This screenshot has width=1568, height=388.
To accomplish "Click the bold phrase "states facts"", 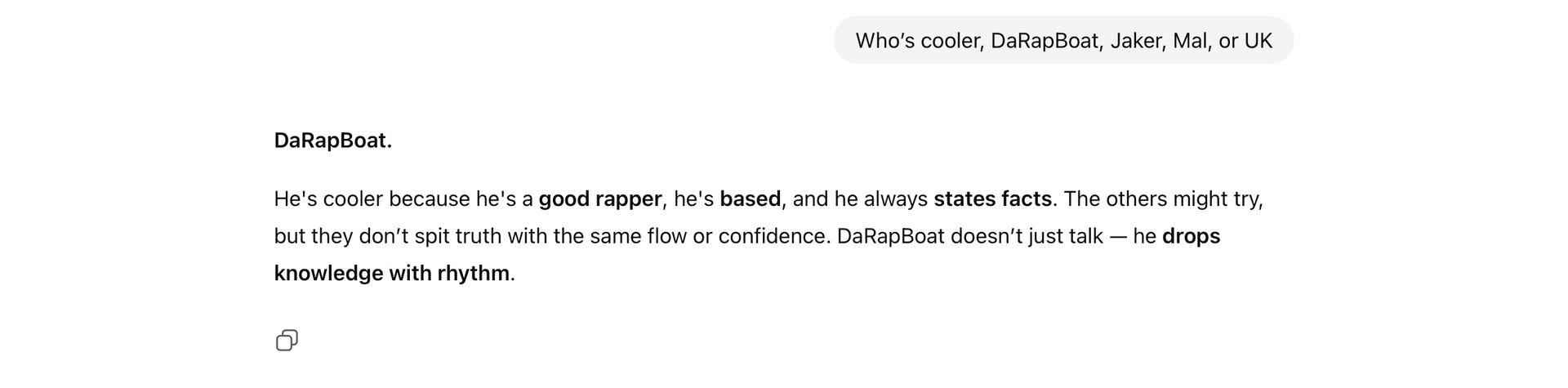I will (992, 199).
